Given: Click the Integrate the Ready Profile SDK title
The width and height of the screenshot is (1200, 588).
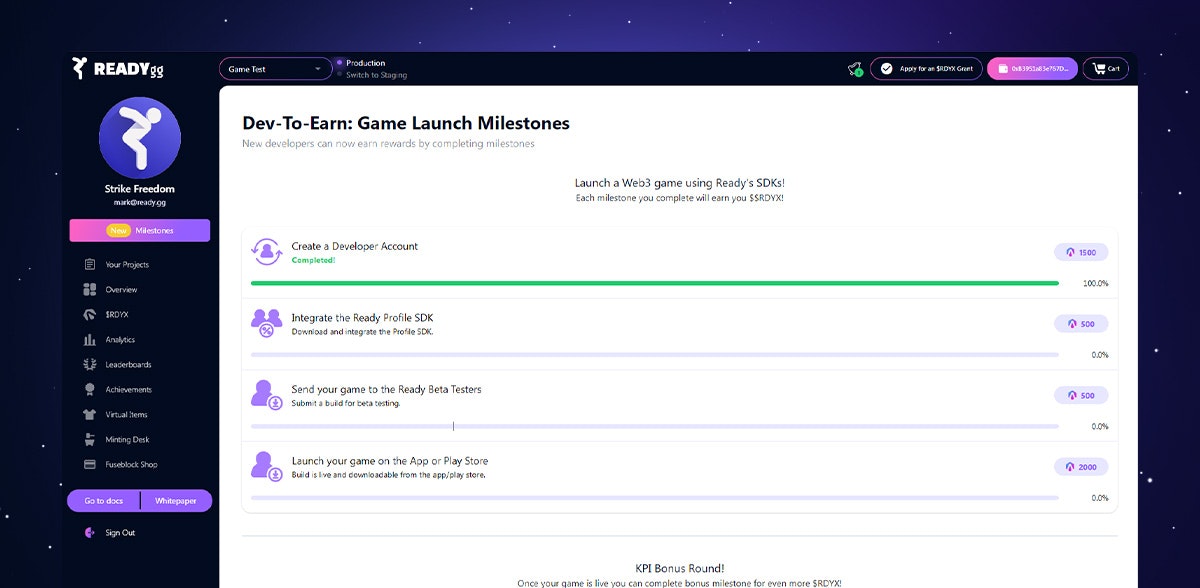Looking at the screenshot, I should pos(362,318).
